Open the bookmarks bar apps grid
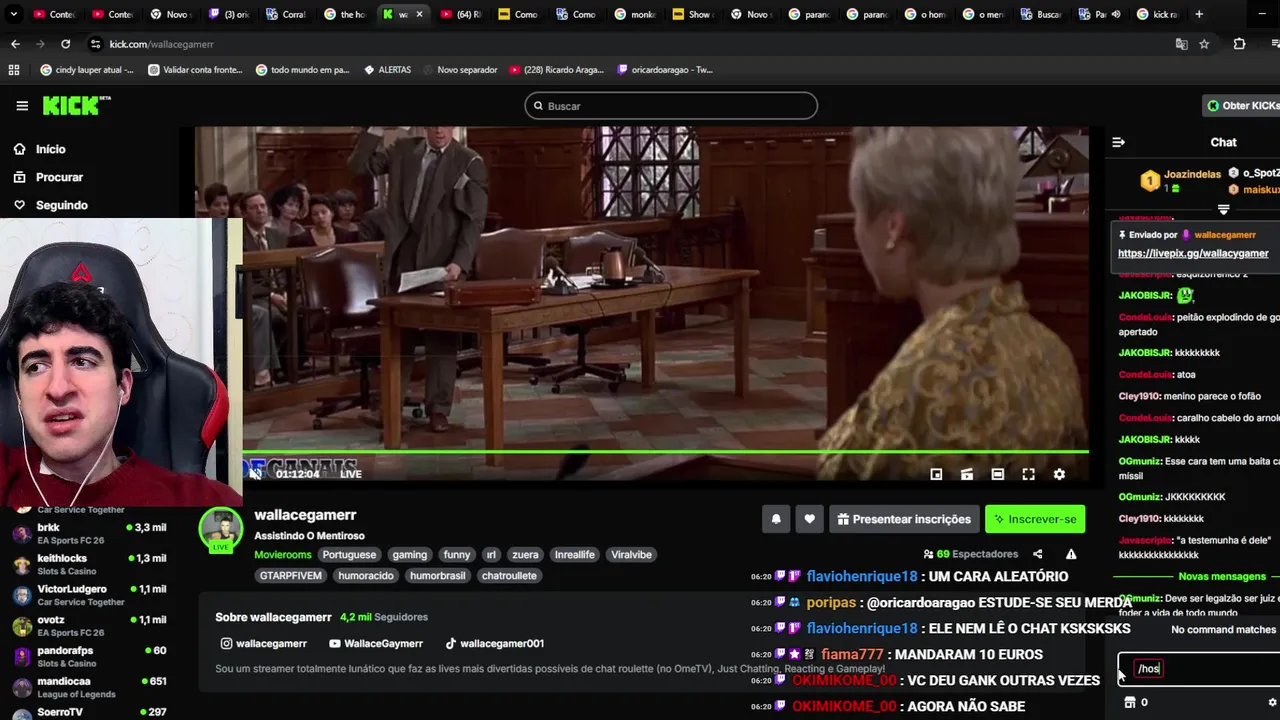Viewport: 1280px width, 720px height. tap(14, 70)
